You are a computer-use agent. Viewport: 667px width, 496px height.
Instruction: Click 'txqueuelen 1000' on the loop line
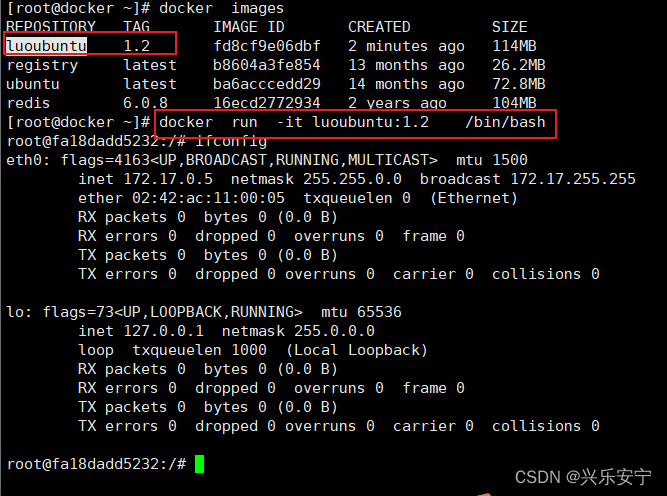click(199, 350)
